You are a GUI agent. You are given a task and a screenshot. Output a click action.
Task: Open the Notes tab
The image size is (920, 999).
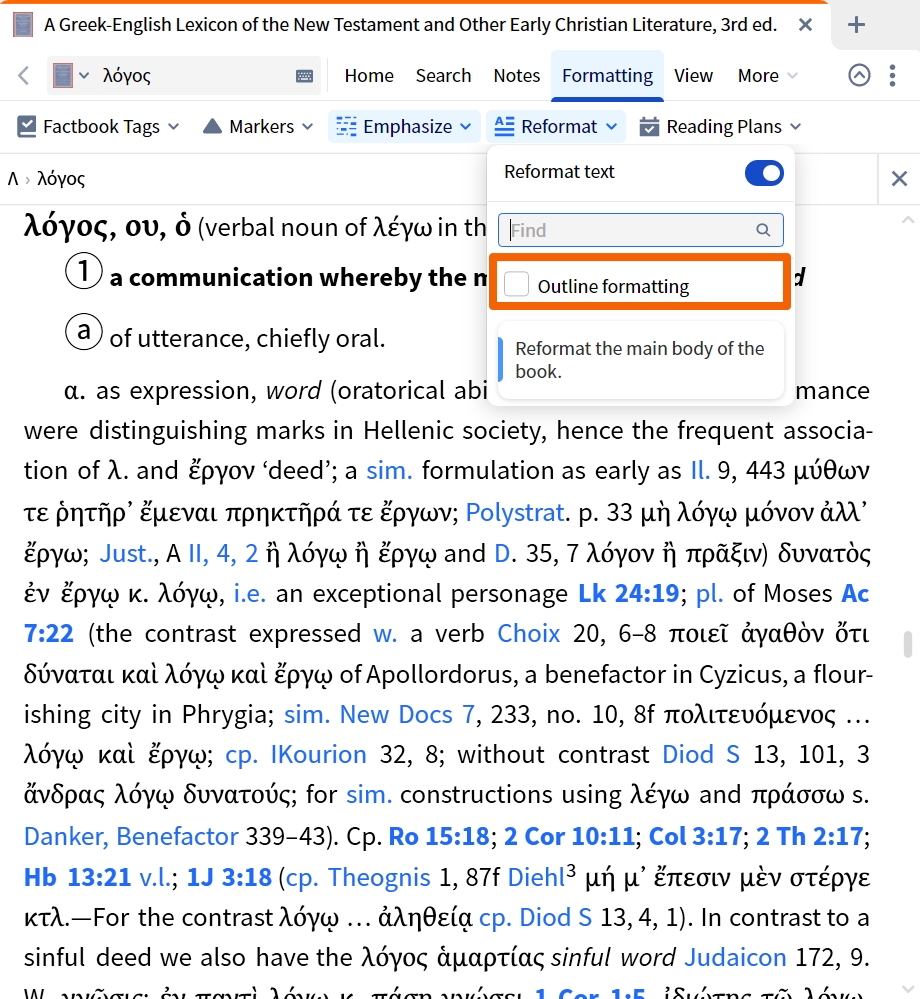click(517, 75)
